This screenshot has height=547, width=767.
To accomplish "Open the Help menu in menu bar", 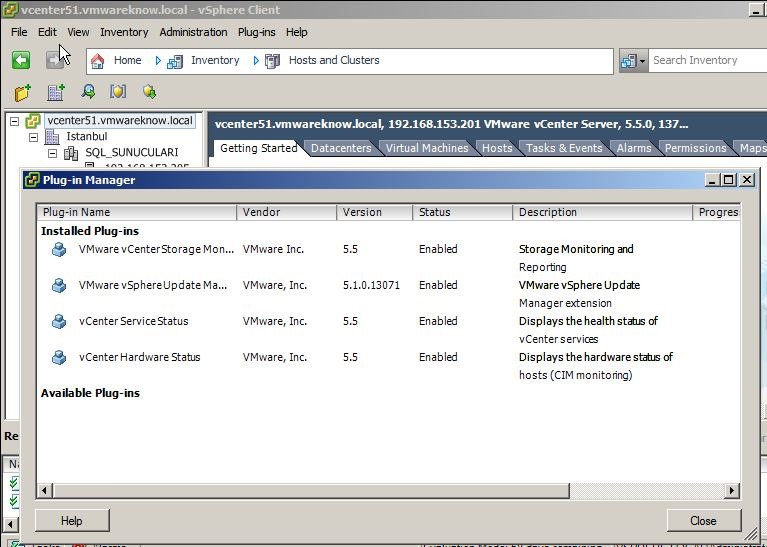I will coord(296,32).
